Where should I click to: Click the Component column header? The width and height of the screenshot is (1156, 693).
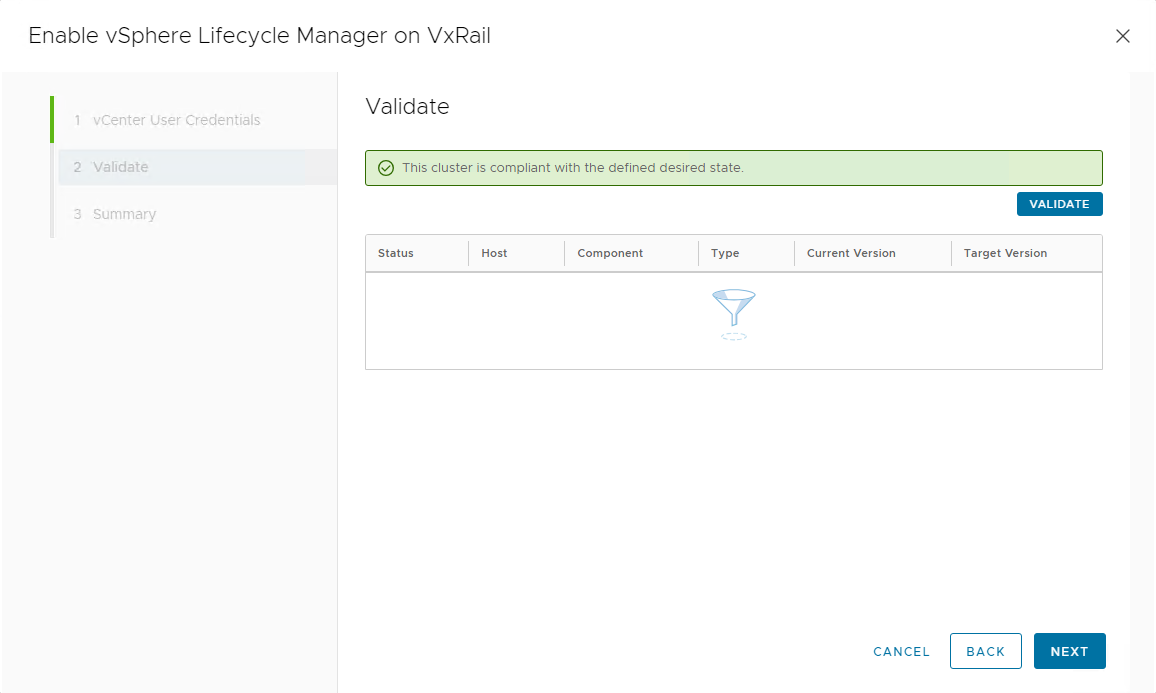[x=610, y=253]
